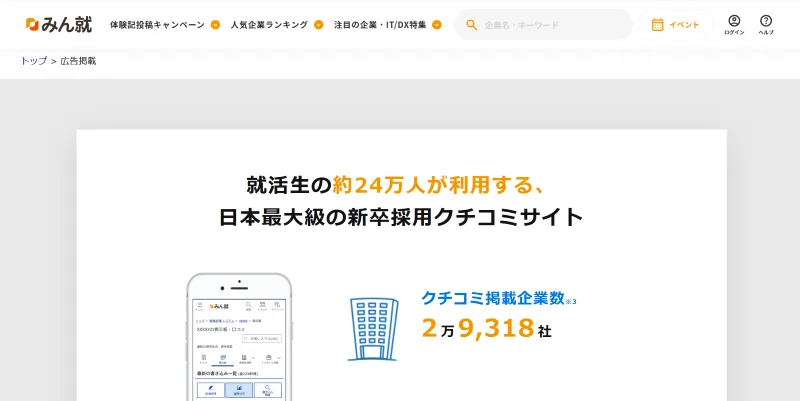800x401 pixels.
Task: Open 注目の企業・IT/DX特集 menu
Action: [x=380, y=24]
